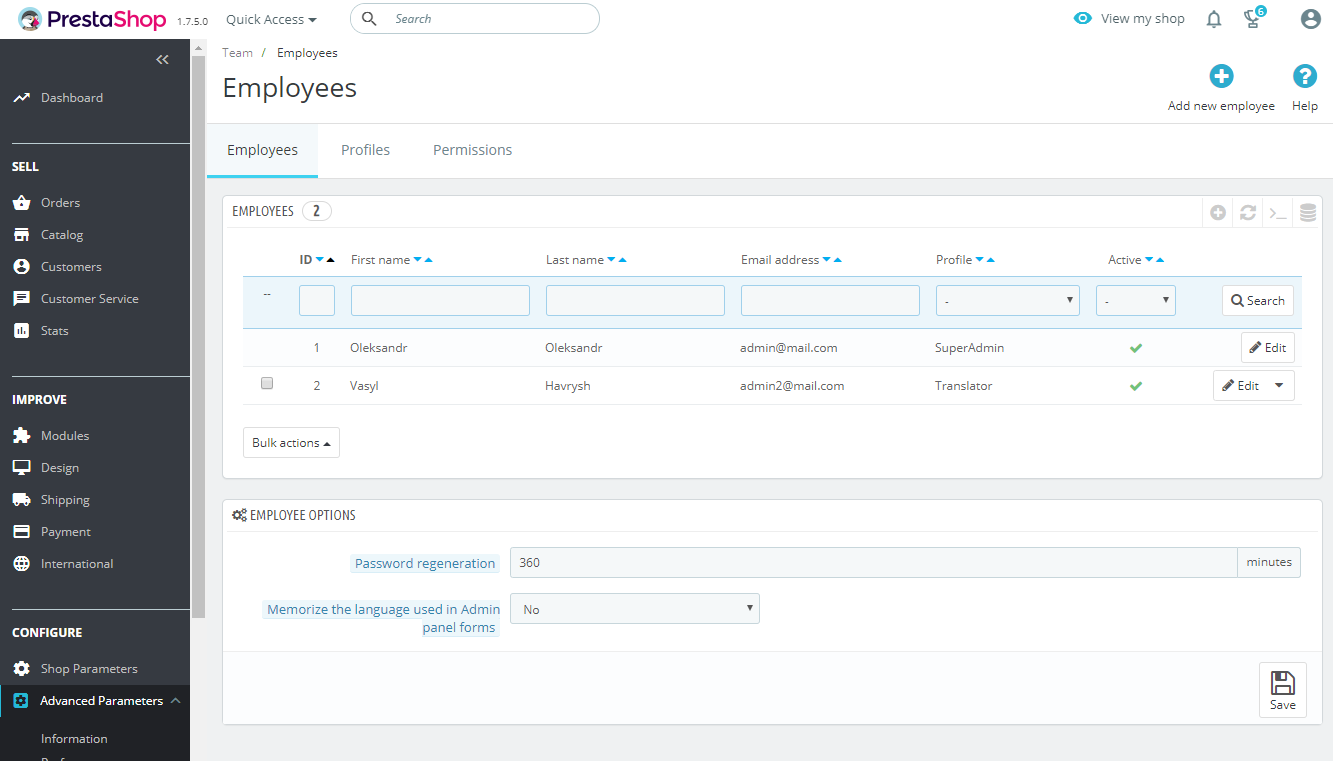Click the PrestaShop logo
Screen dimensions: 1333x761
[x=93, y=19]
